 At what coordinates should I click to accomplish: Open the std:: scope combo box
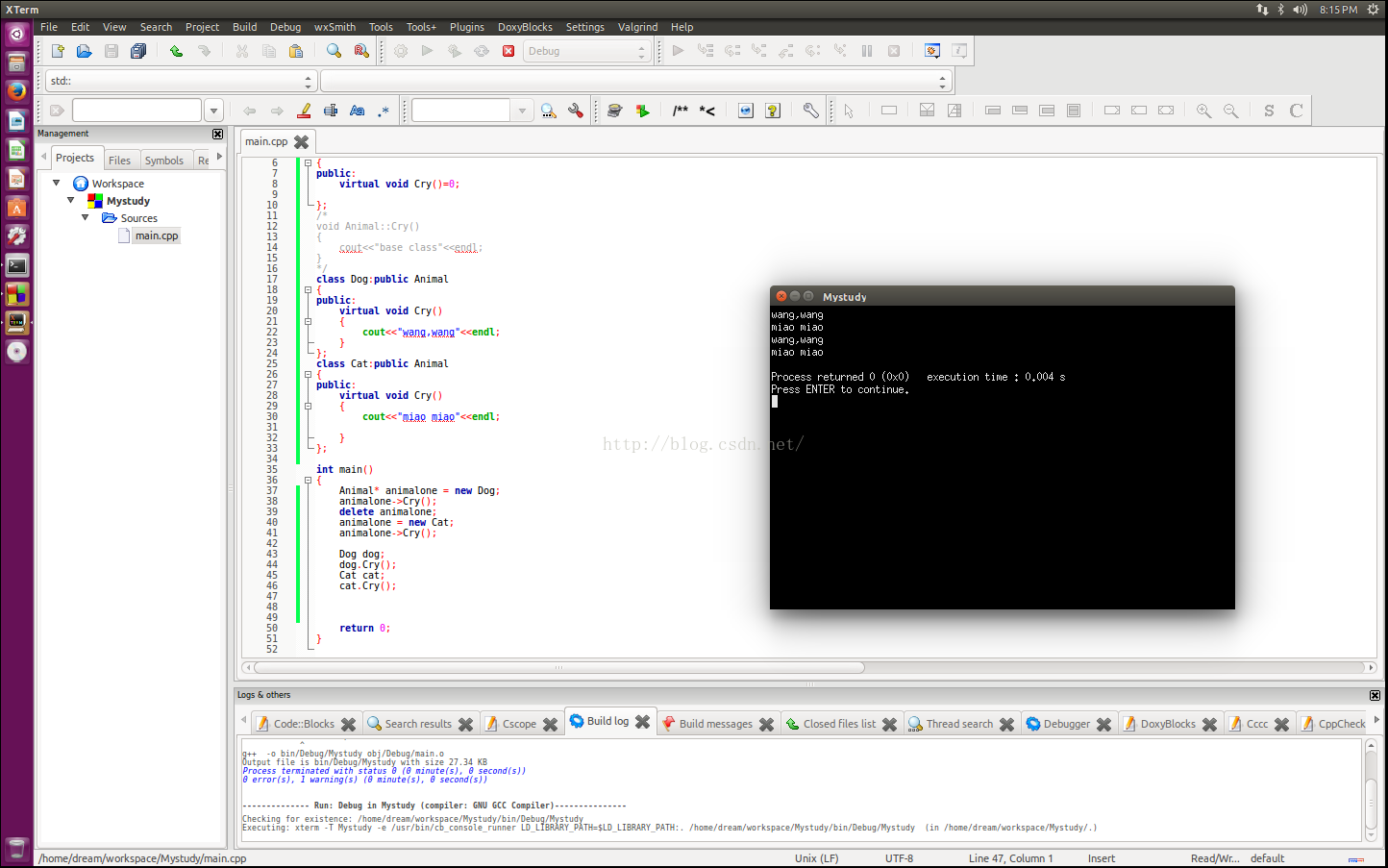point(181,81)
